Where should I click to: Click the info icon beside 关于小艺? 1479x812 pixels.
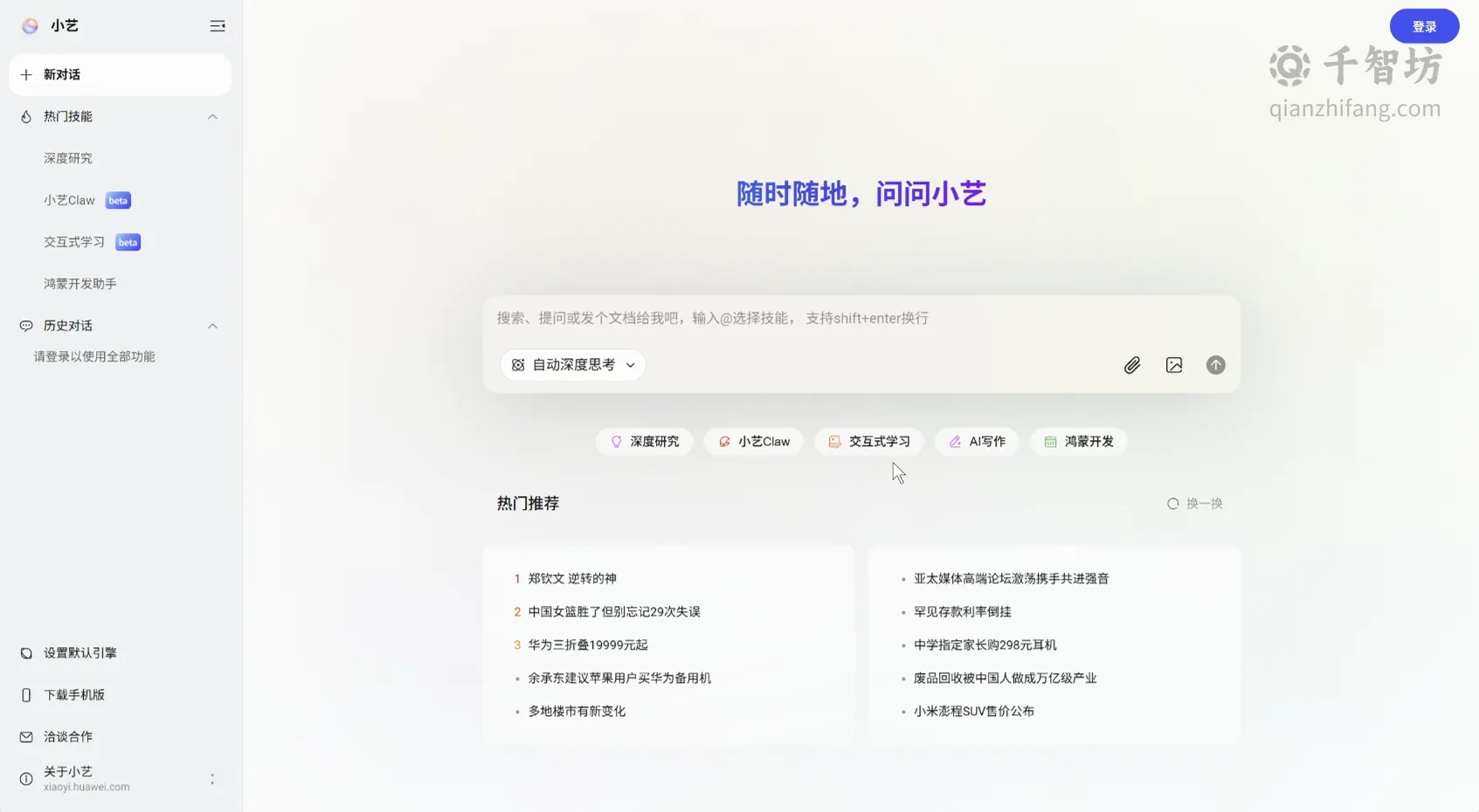[x=26, y=779]
